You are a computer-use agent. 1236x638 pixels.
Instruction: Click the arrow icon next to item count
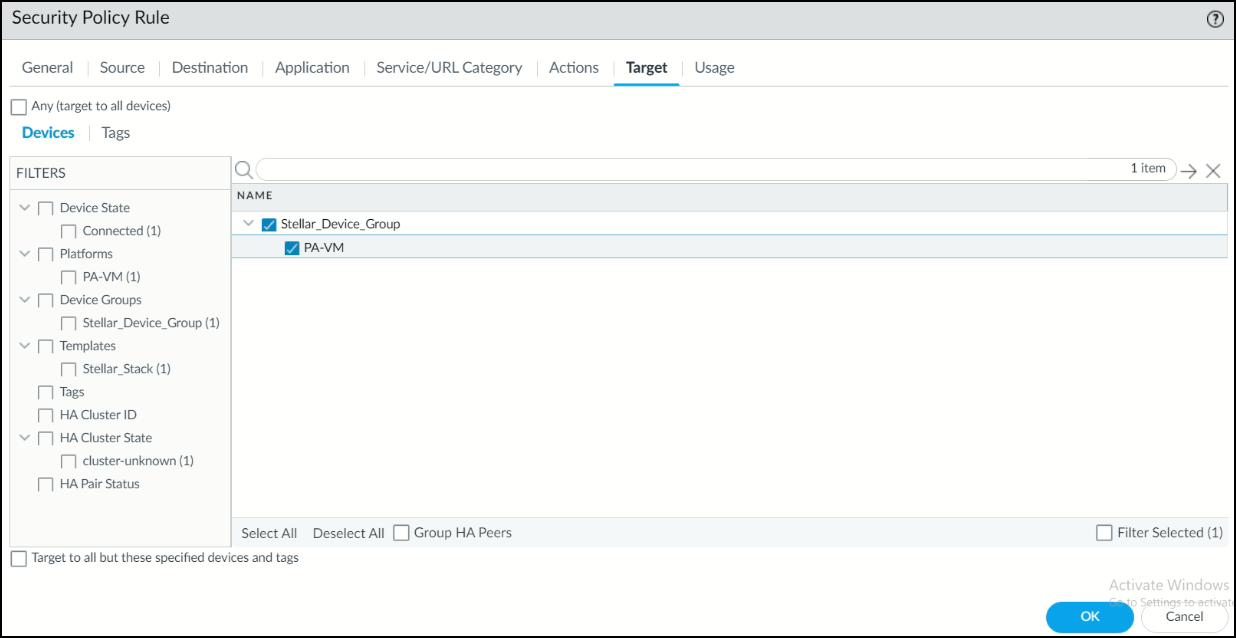coord(1188,171)
